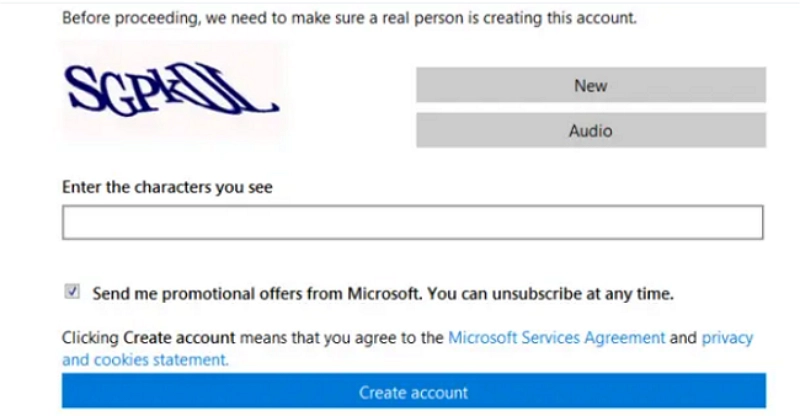Focus the CAPTCHA characters text box
The width and height of the screenshot is (800, 416).
point(412,222)
